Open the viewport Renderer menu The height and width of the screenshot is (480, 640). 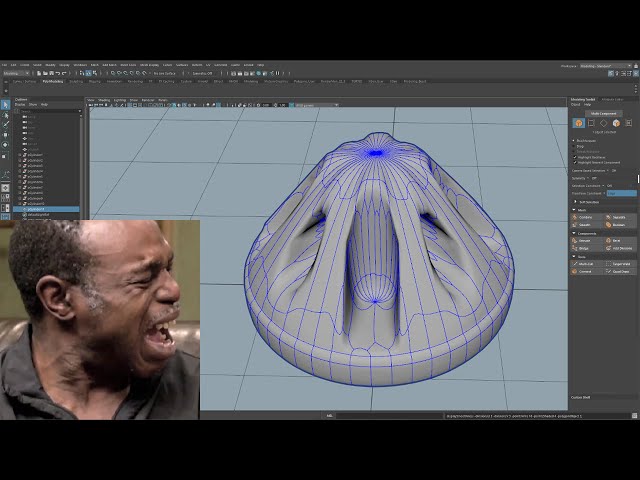pos(148,100)
